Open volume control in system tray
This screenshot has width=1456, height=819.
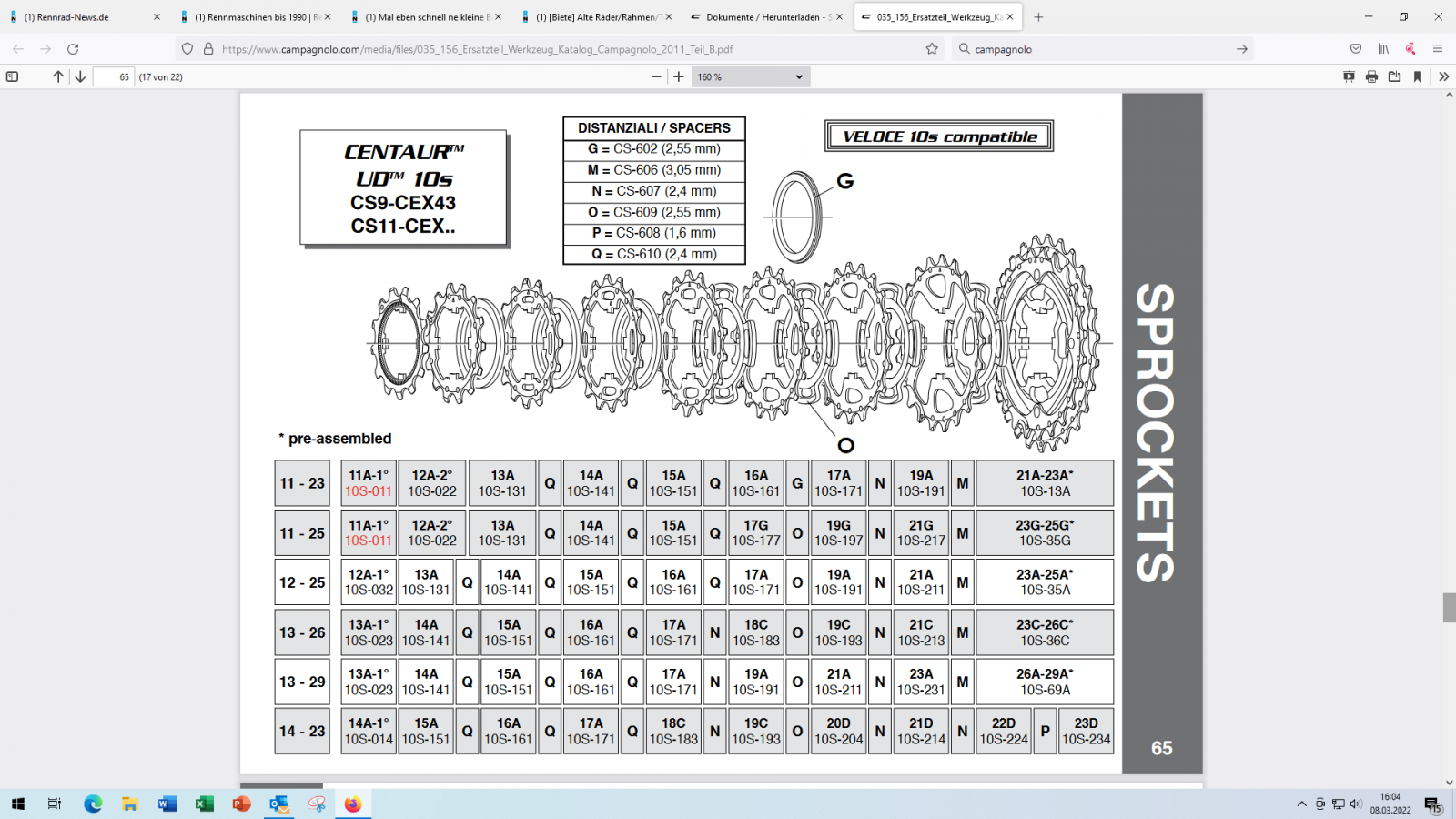point(1356,804)
